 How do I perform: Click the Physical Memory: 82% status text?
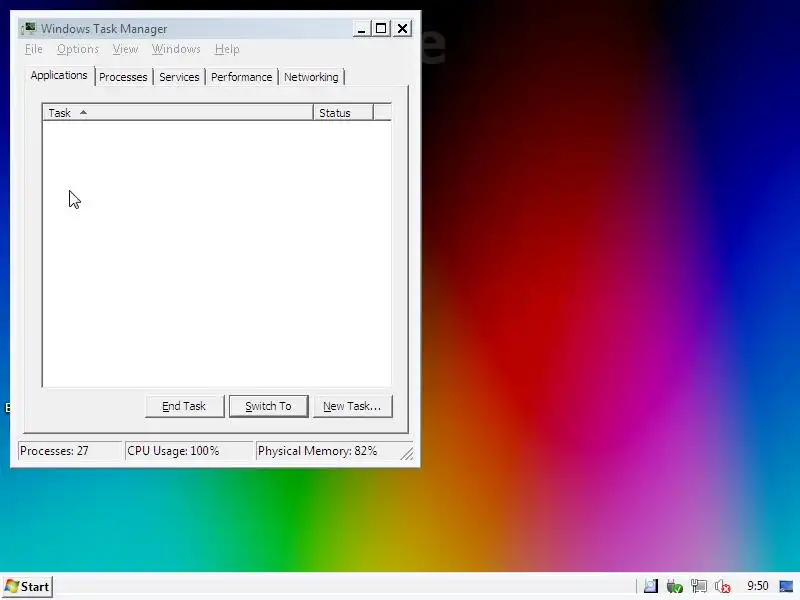pos(317,451)
